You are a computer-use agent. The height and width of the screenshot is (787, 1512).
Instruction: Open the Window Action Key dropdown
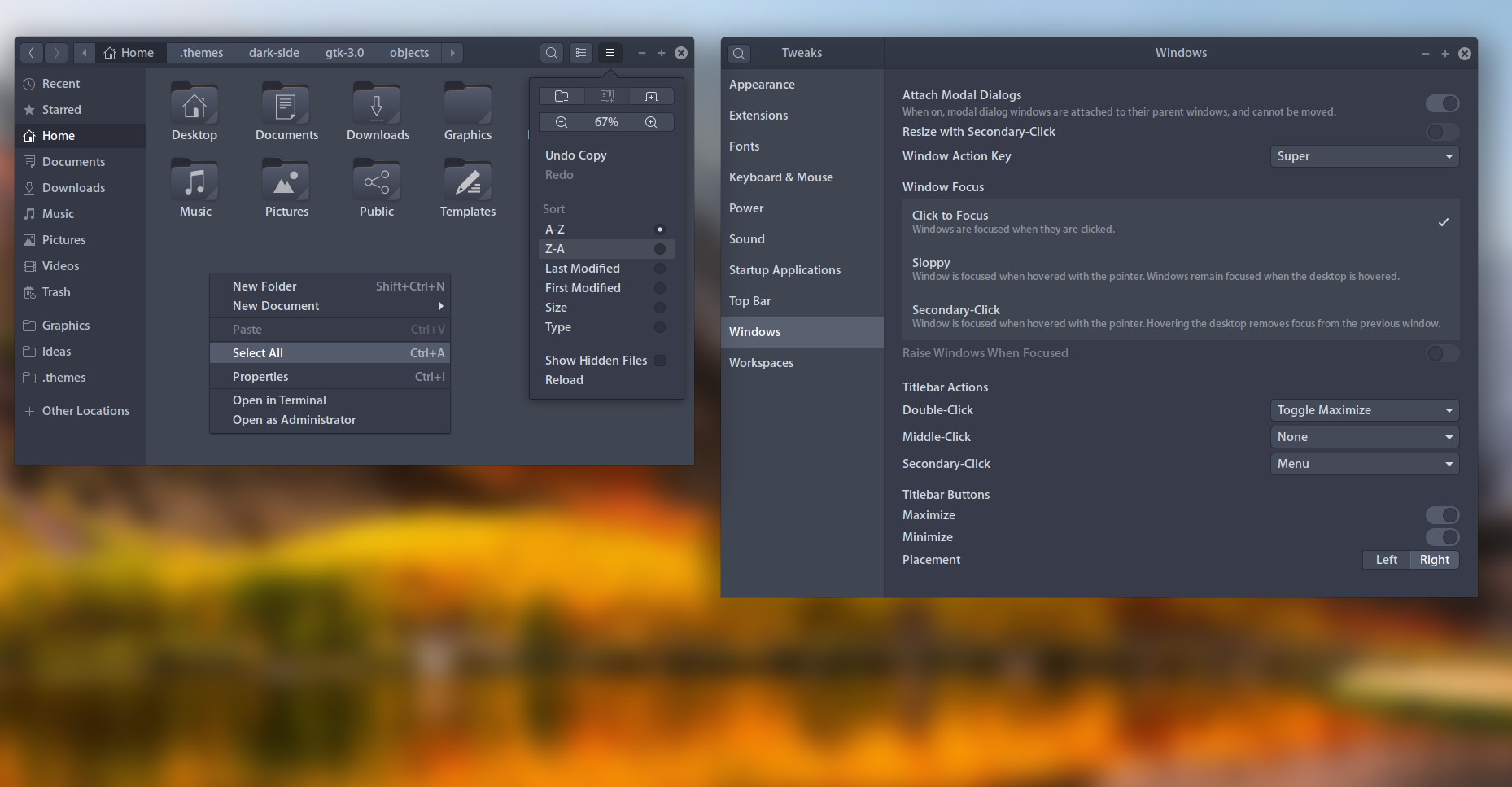[x=1365, y=156]
